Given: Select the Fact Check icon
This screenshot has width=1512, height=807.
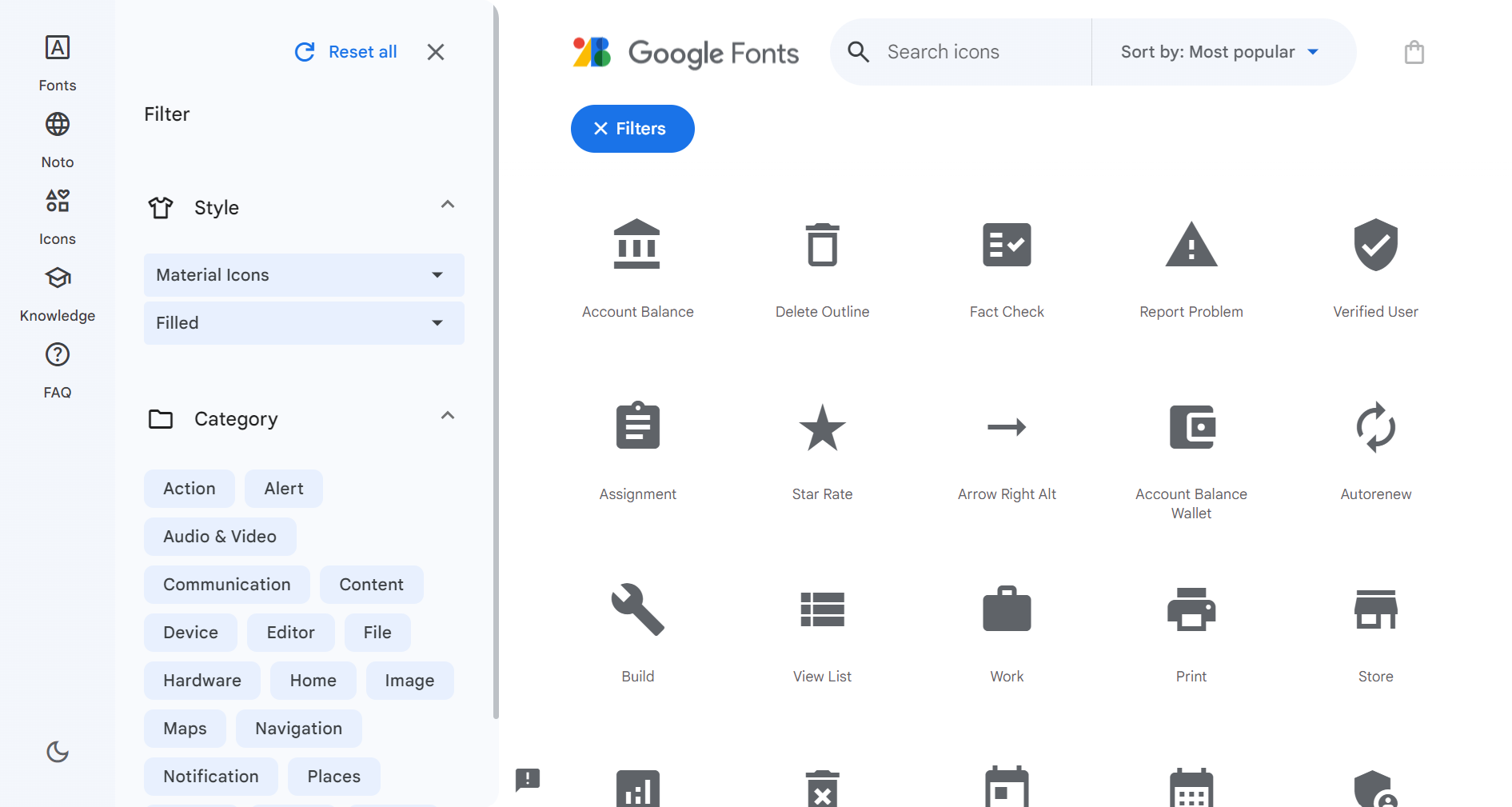Looking at the screenshot, I should pos(1007,245).
